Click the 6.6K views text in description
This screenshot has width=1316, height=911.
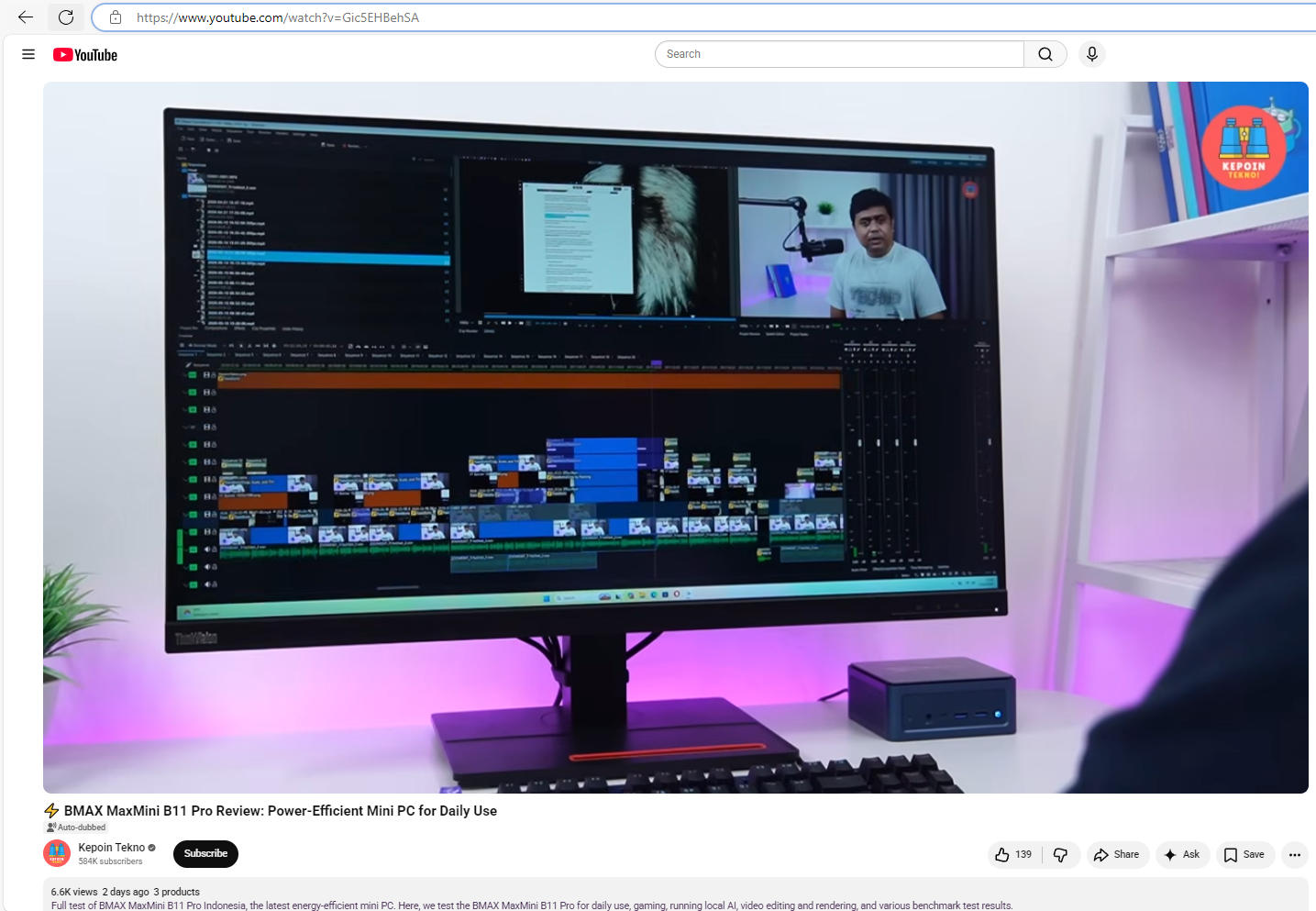74,892
